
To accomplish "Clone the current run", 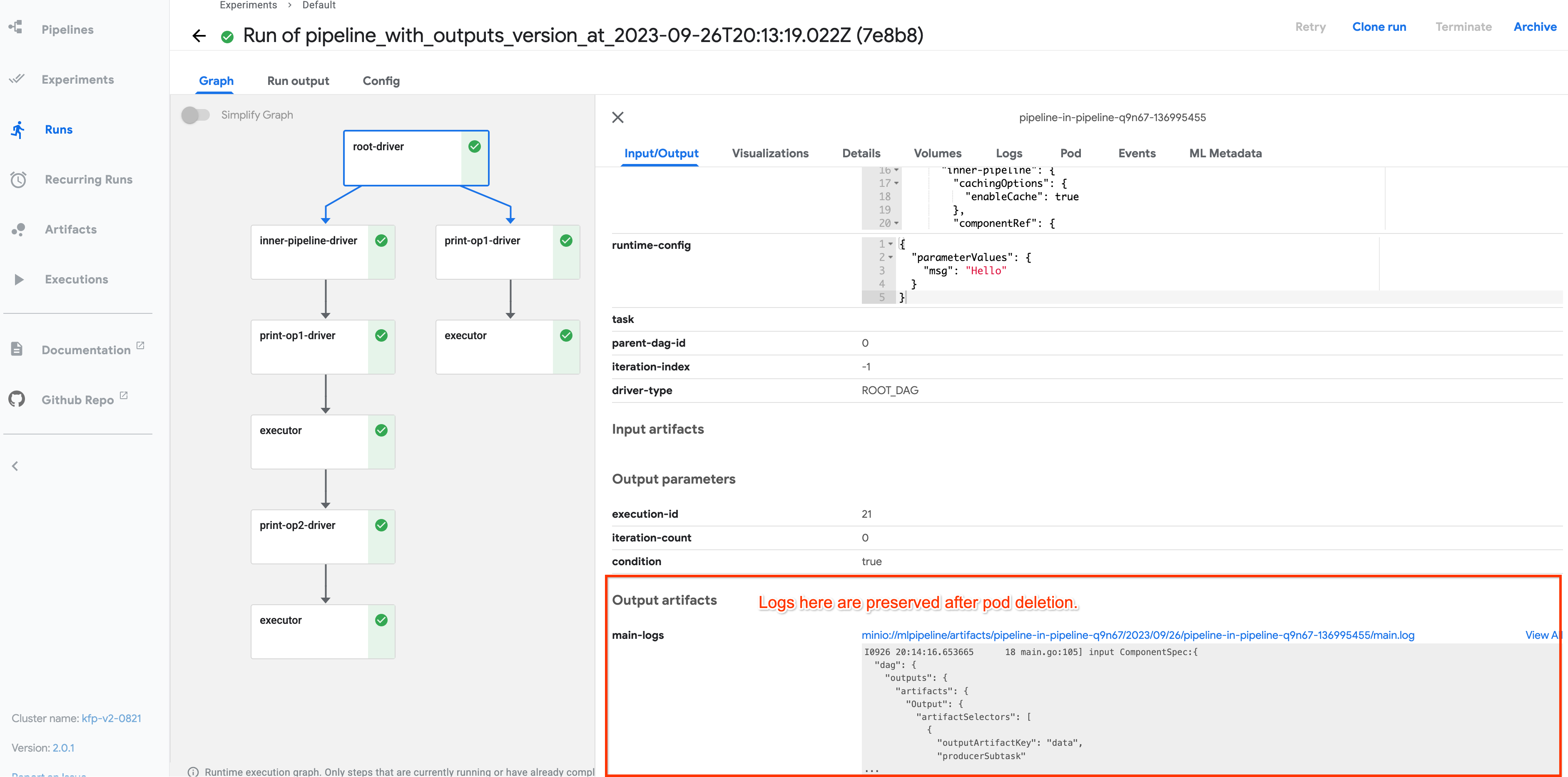I will pyautogui.click(x=1379, y=27).
